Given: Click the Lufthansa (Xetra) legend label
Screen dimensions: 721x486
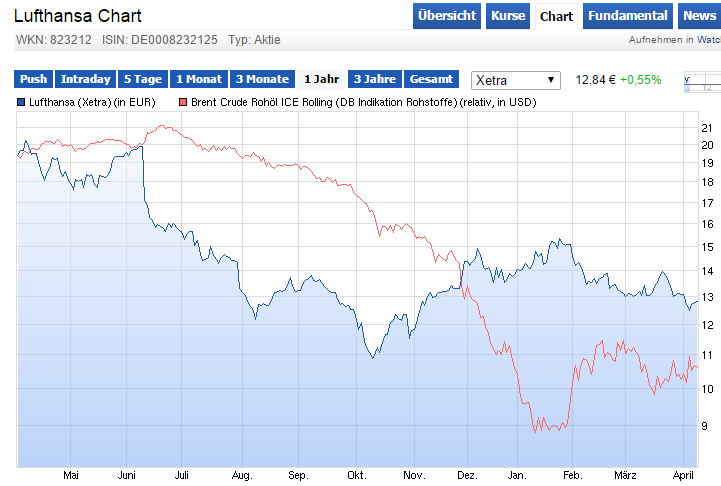Looking at the screenshot, I should [92, 102].
